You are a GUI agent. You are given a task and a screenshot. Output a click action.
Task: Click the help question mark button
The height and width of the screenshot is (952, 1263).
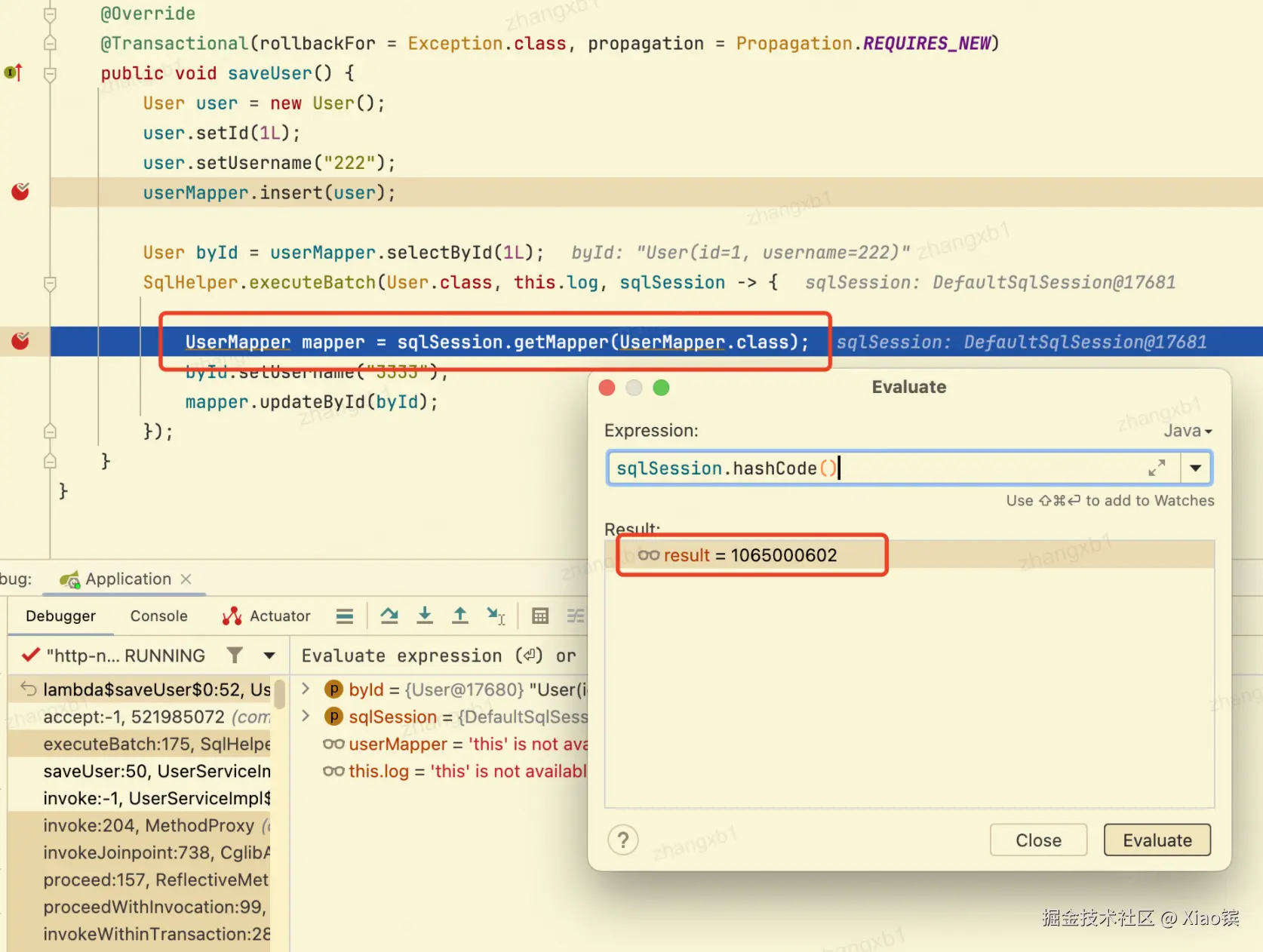623,840
